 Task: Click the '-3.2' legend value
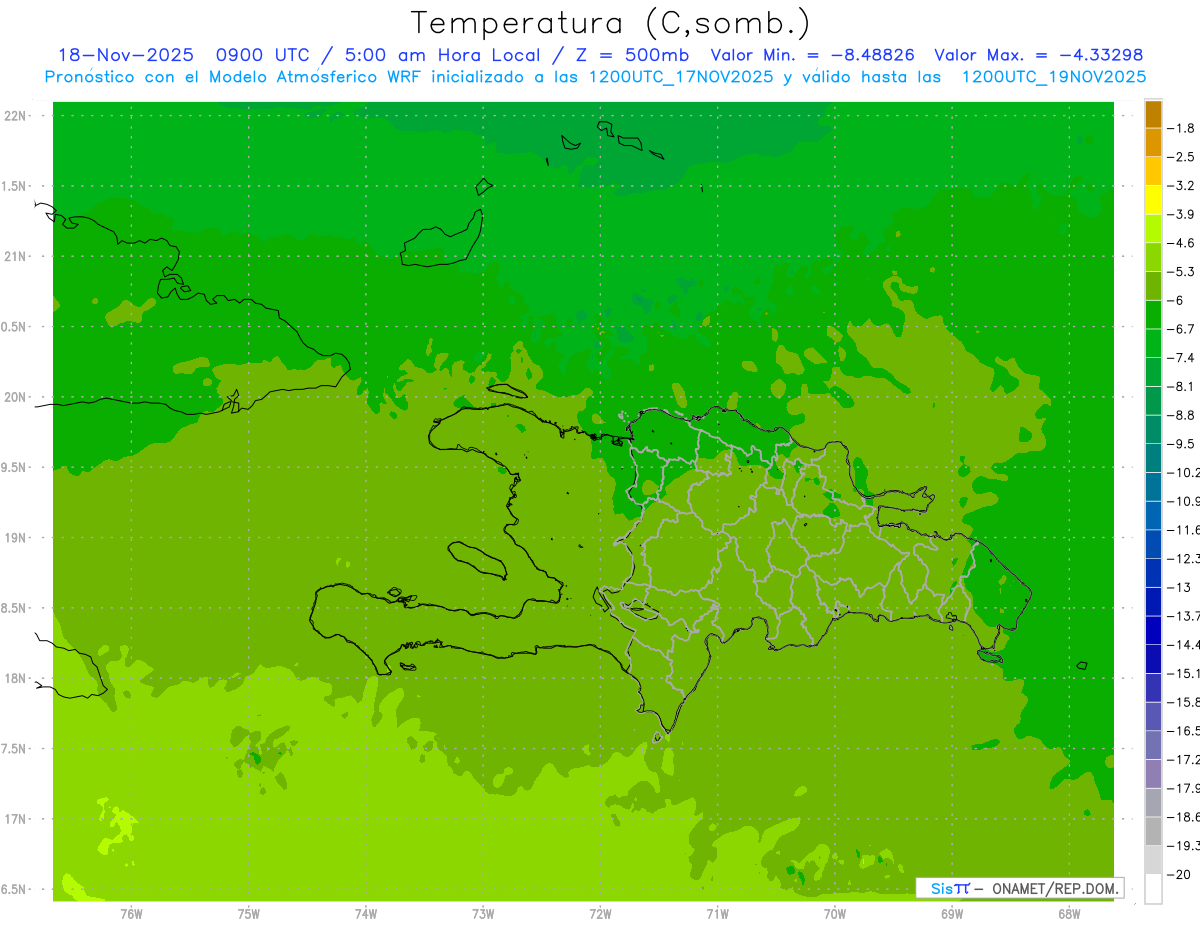pos(1182,186)
